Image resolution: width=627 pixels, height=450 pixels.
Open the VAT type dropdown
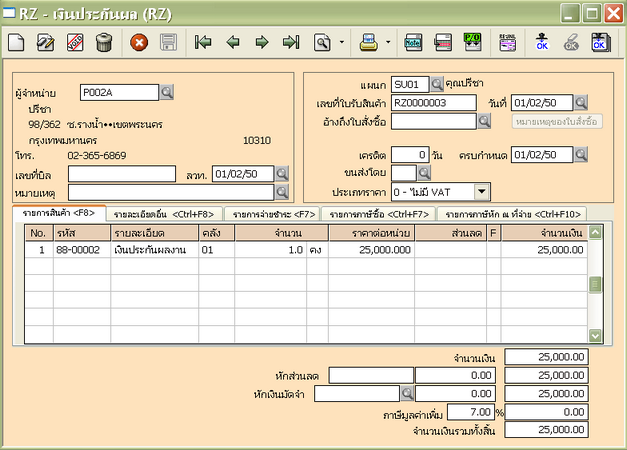click(480, 191)
